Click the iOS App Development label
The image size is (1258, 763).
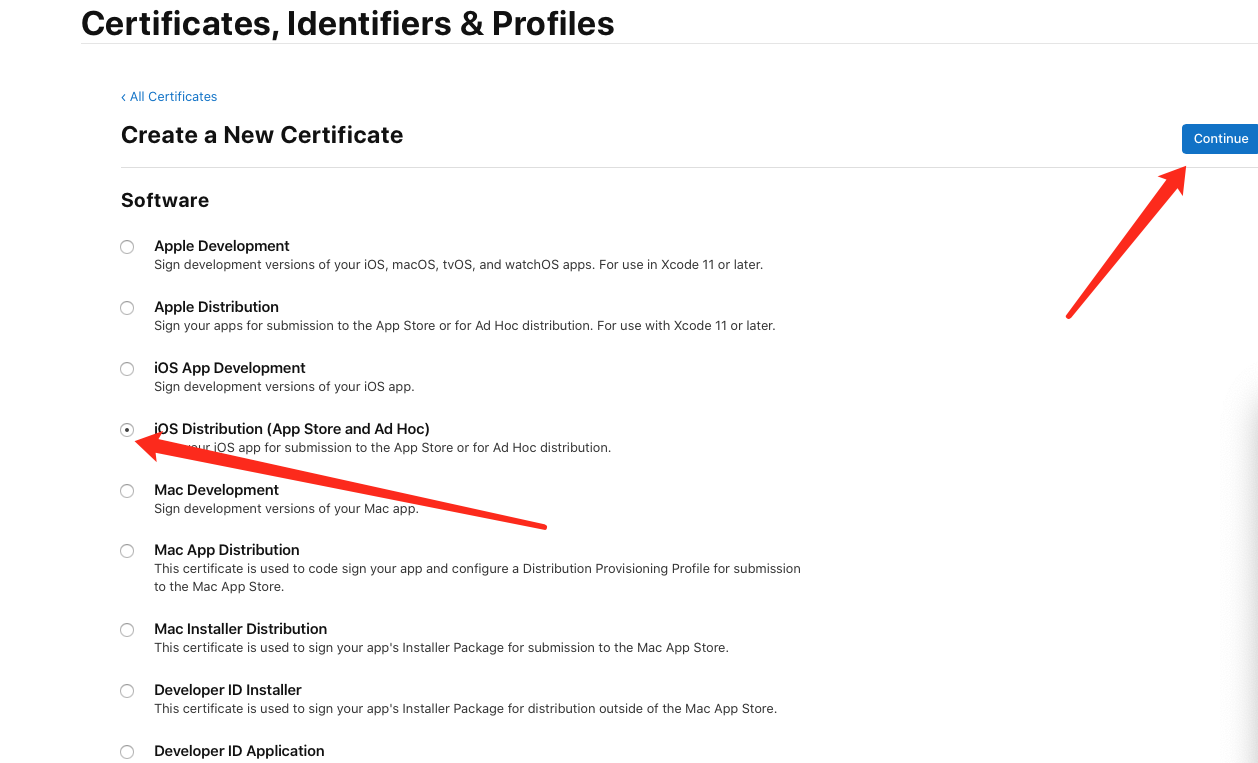pyautogui.click(x=230, y=368)
